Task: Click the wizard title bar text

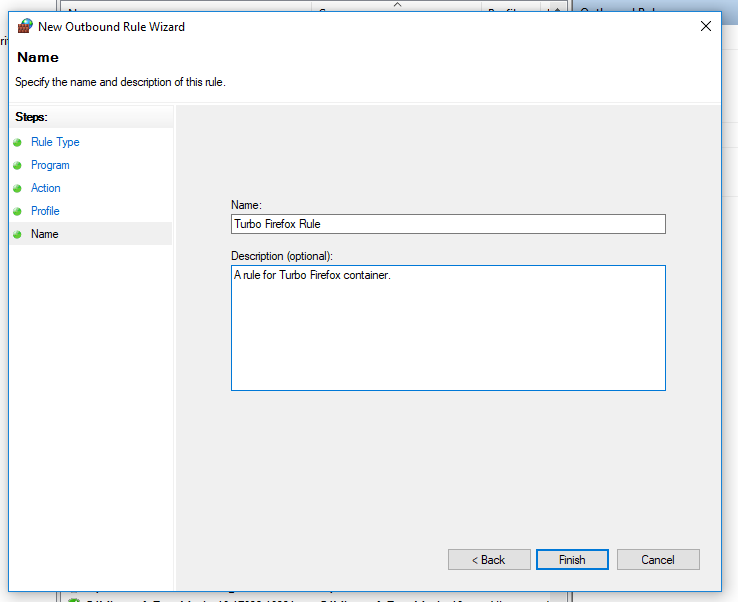Action: pos(111,27)
